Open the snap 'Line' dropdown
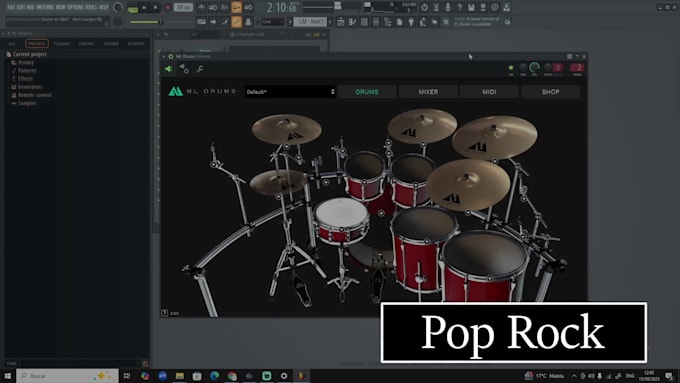This screenshot has width=680, height=383. point(273,21)
